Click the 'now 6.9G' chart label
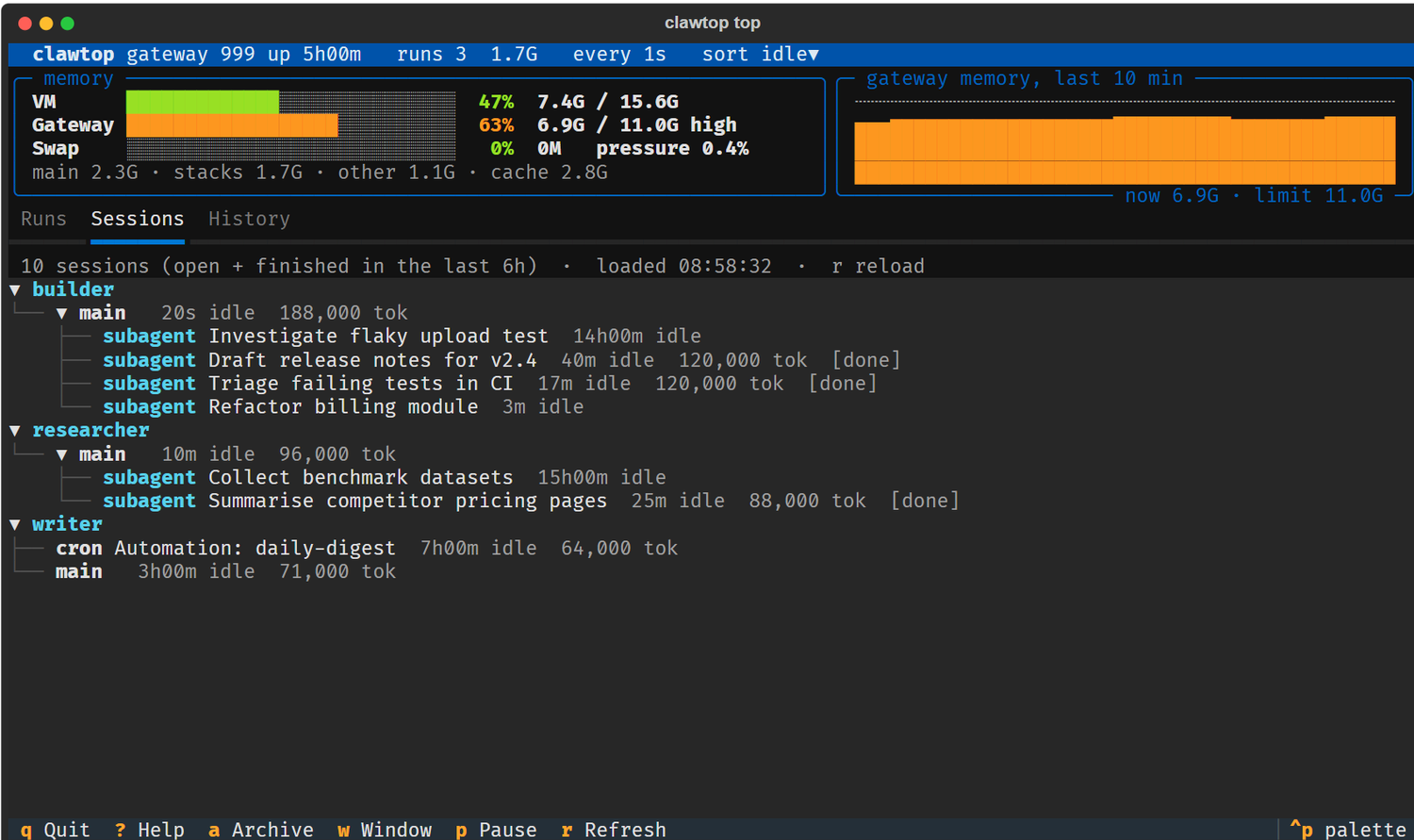The width and height of the screenshot is (1414, 840). [x=1172, y=196]
